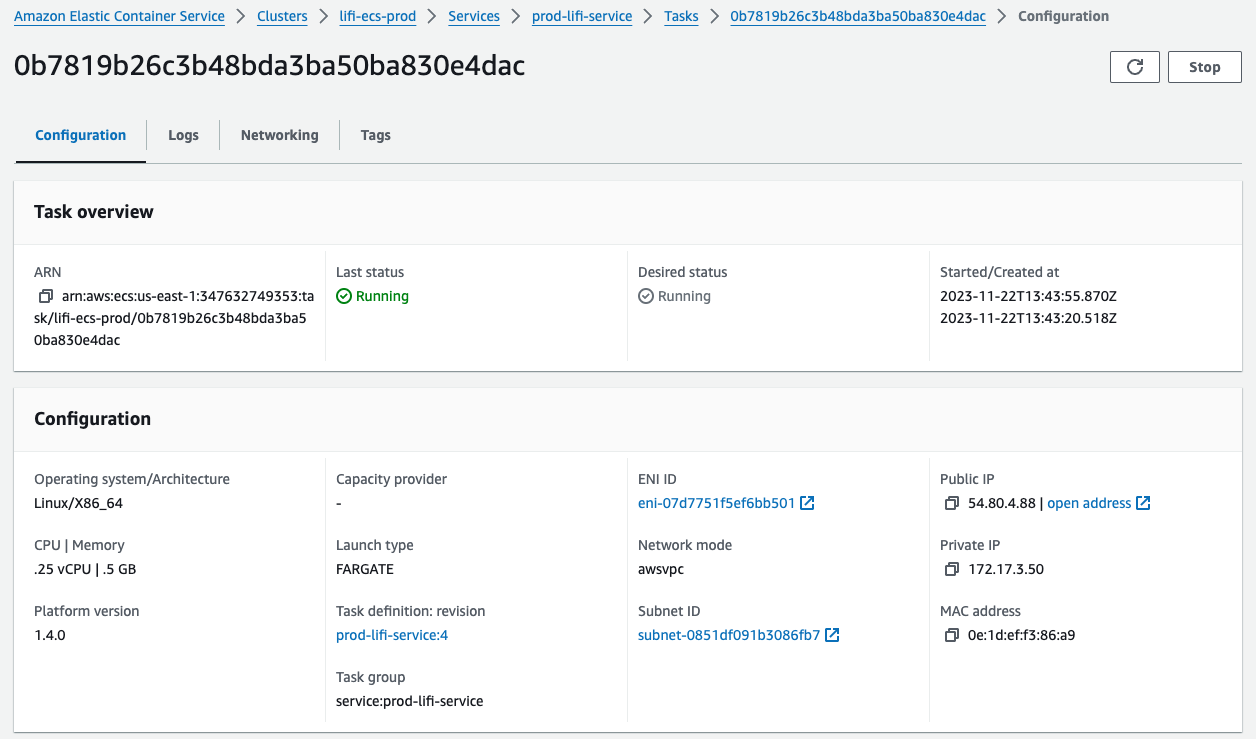
Task: Click the Task overview heading
Action: pos(94,211)
